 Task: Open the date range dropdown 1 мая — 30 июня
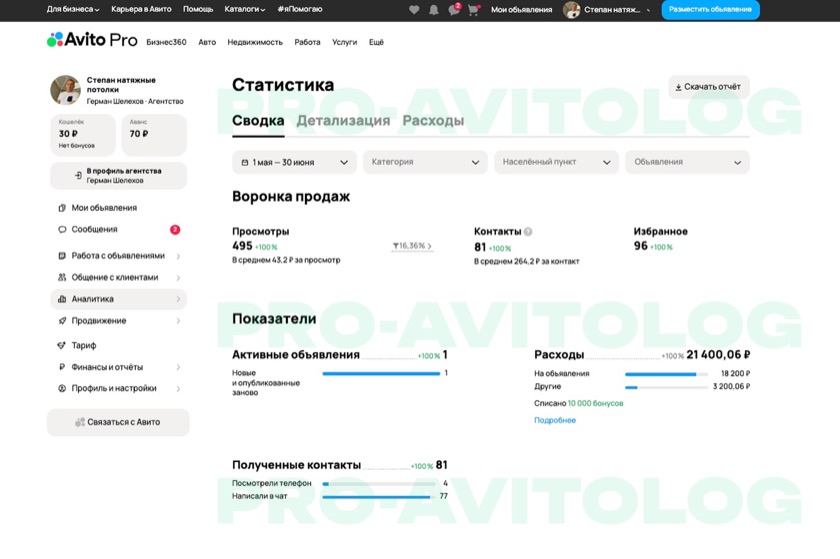294,162
